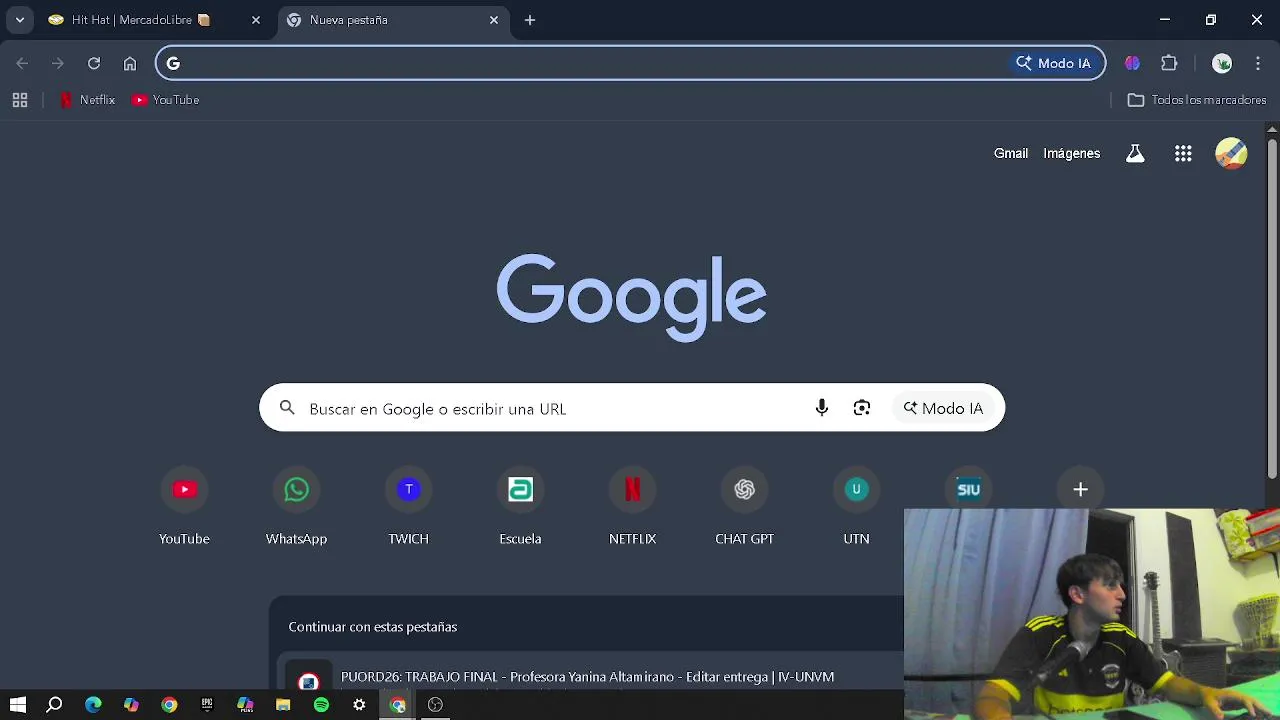Open the SIU shortcut tile
The image size is (1280, 720).
coord(968,489)
